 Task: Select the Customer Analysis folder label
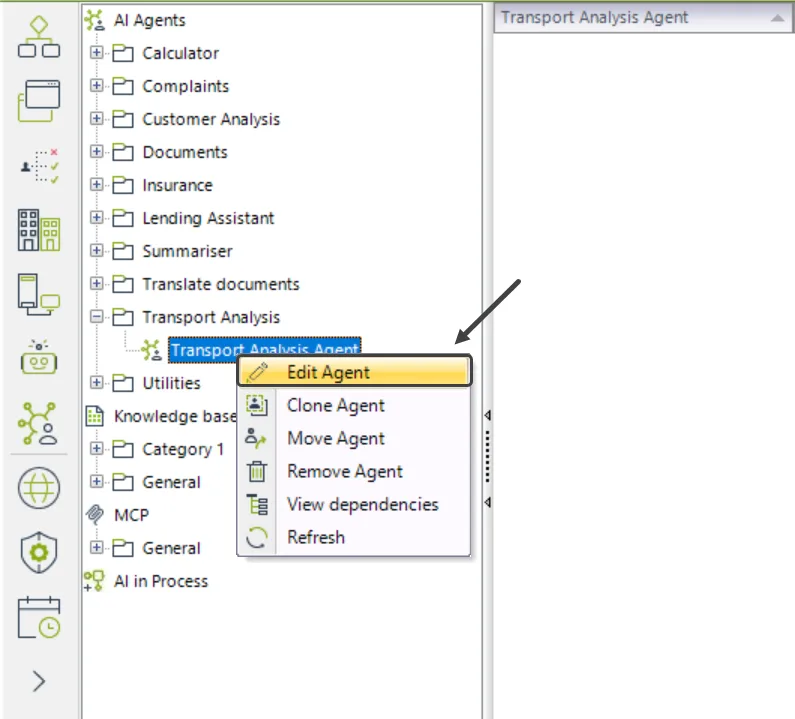click(x=211, y=119)
